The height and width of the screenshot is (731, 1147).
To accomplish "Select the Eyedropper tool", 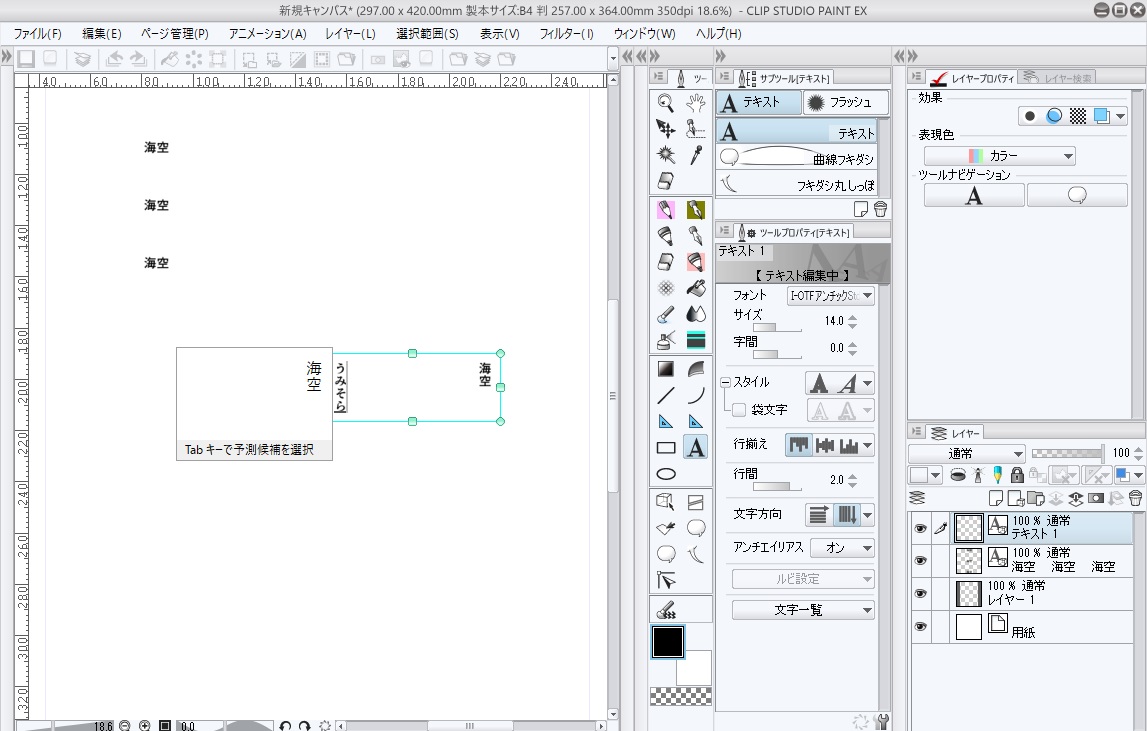I will pyautogui.click(x=697, y=155).
